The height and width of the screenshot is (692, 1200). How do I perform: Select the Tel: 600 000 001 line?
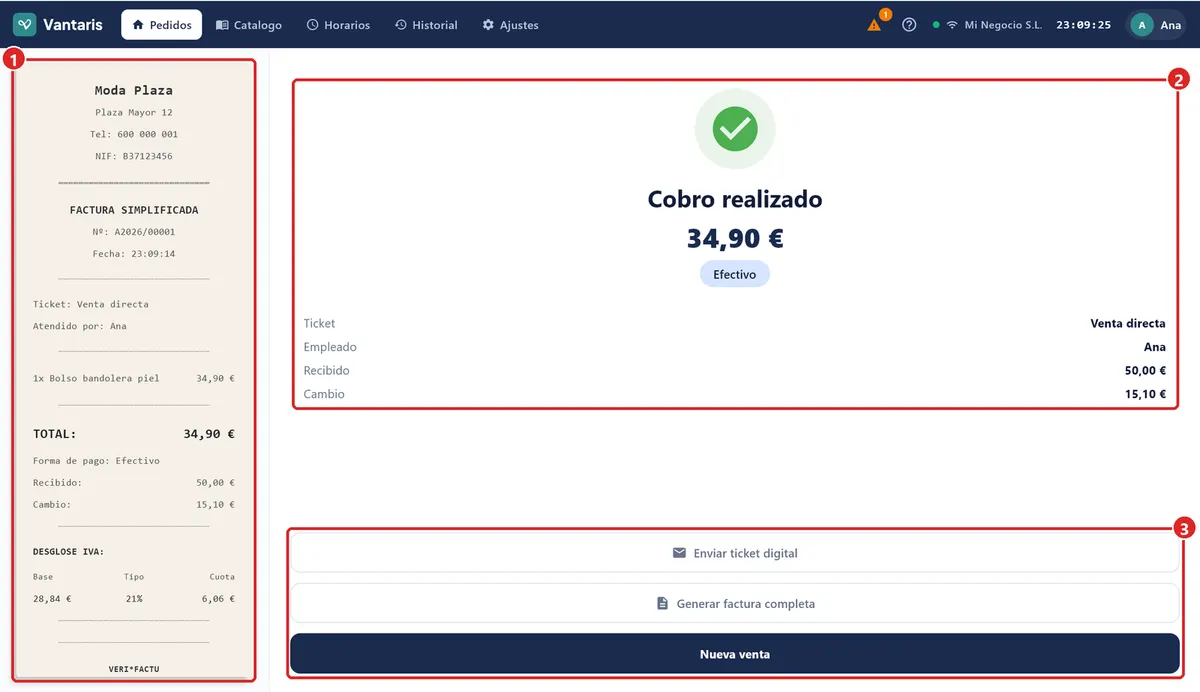pos(134,134)
